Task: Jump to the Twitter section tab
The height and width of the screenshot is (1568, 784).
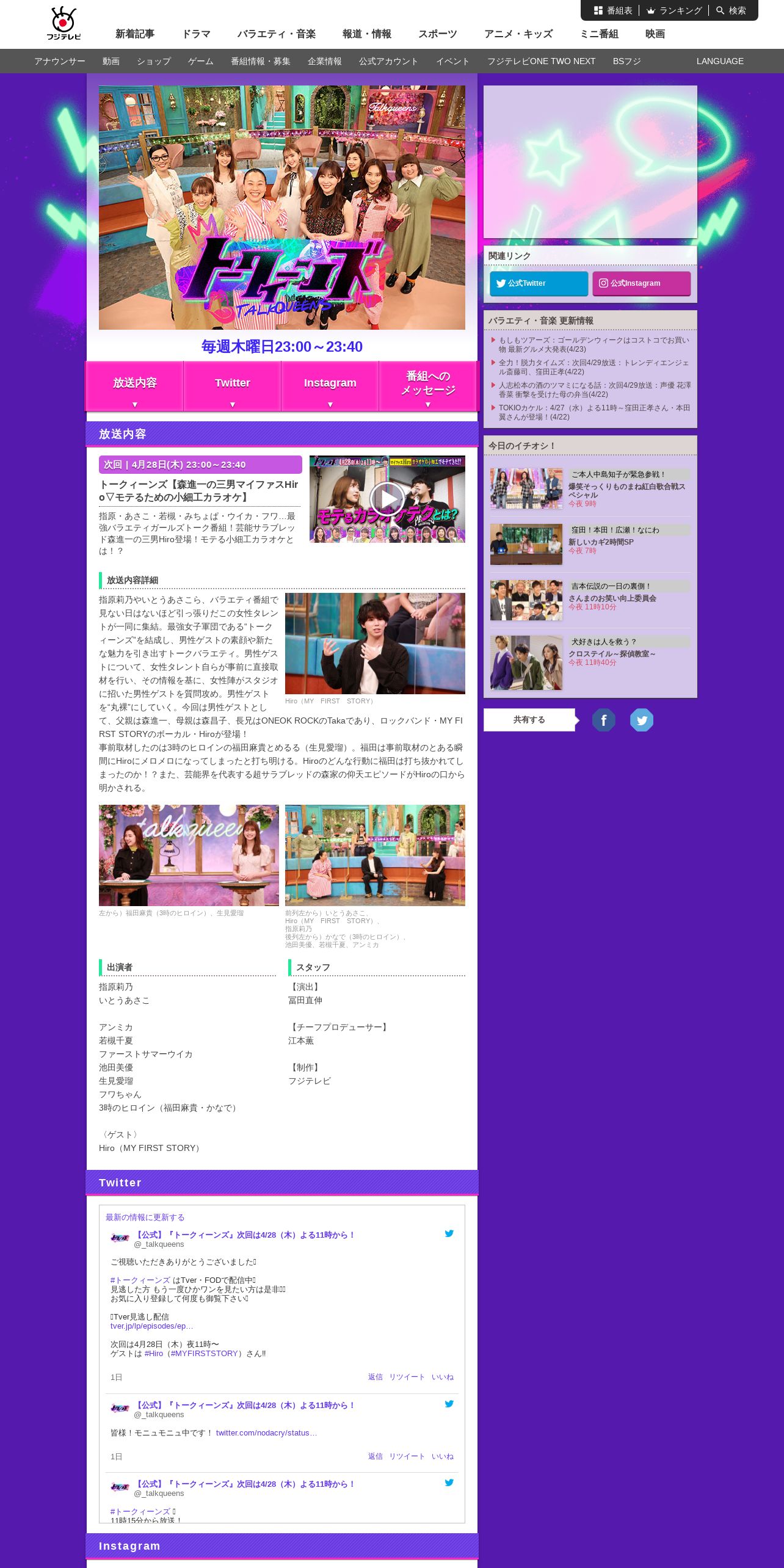Action: (x=233, y=386)
